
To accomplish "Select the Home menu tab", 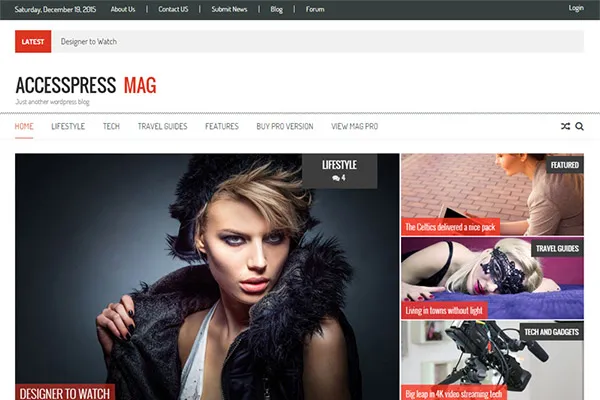I will coord(24,127).
